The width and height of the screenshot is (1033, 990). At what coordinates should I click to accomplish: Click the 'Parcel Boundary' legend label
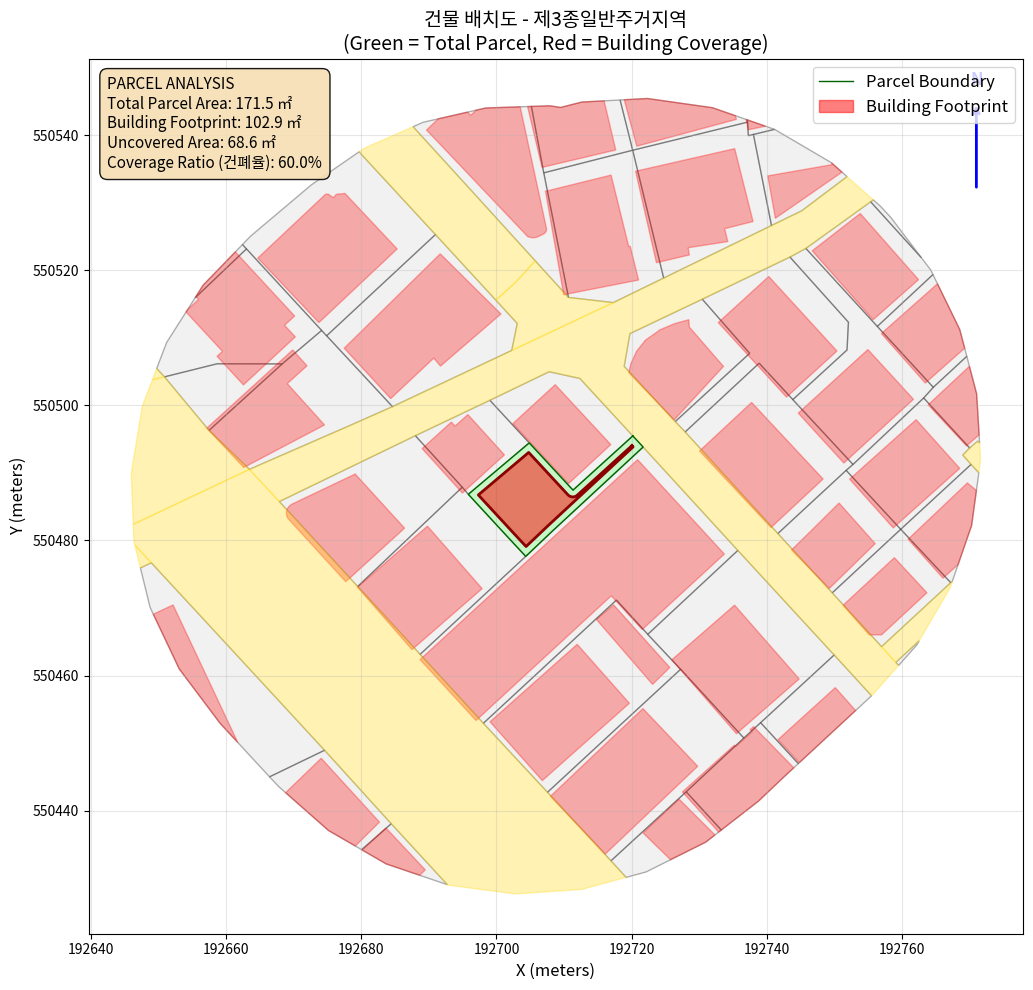pos(930,82)
